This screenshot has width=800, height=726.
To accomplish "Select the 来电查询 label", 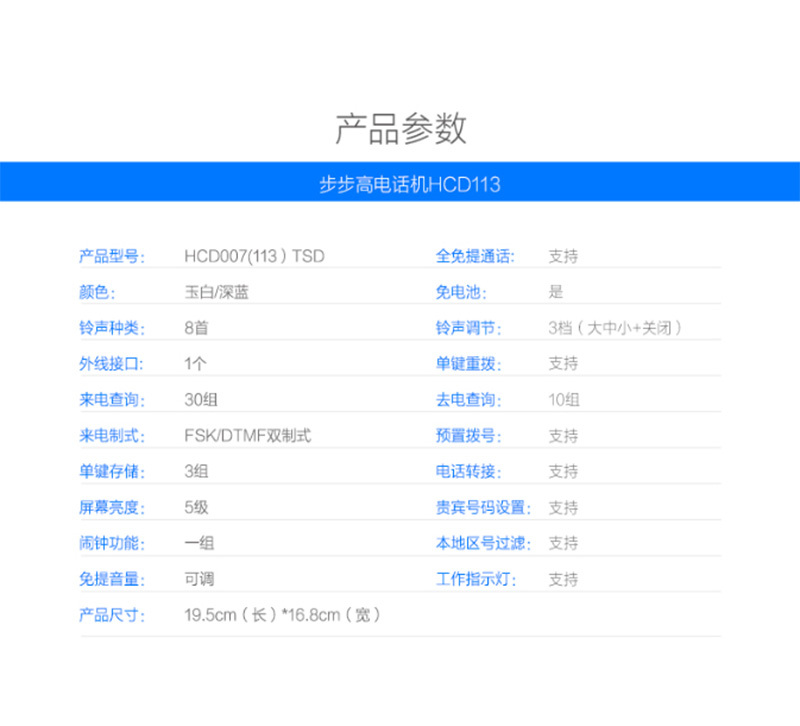I will click(x=112, y=400).
